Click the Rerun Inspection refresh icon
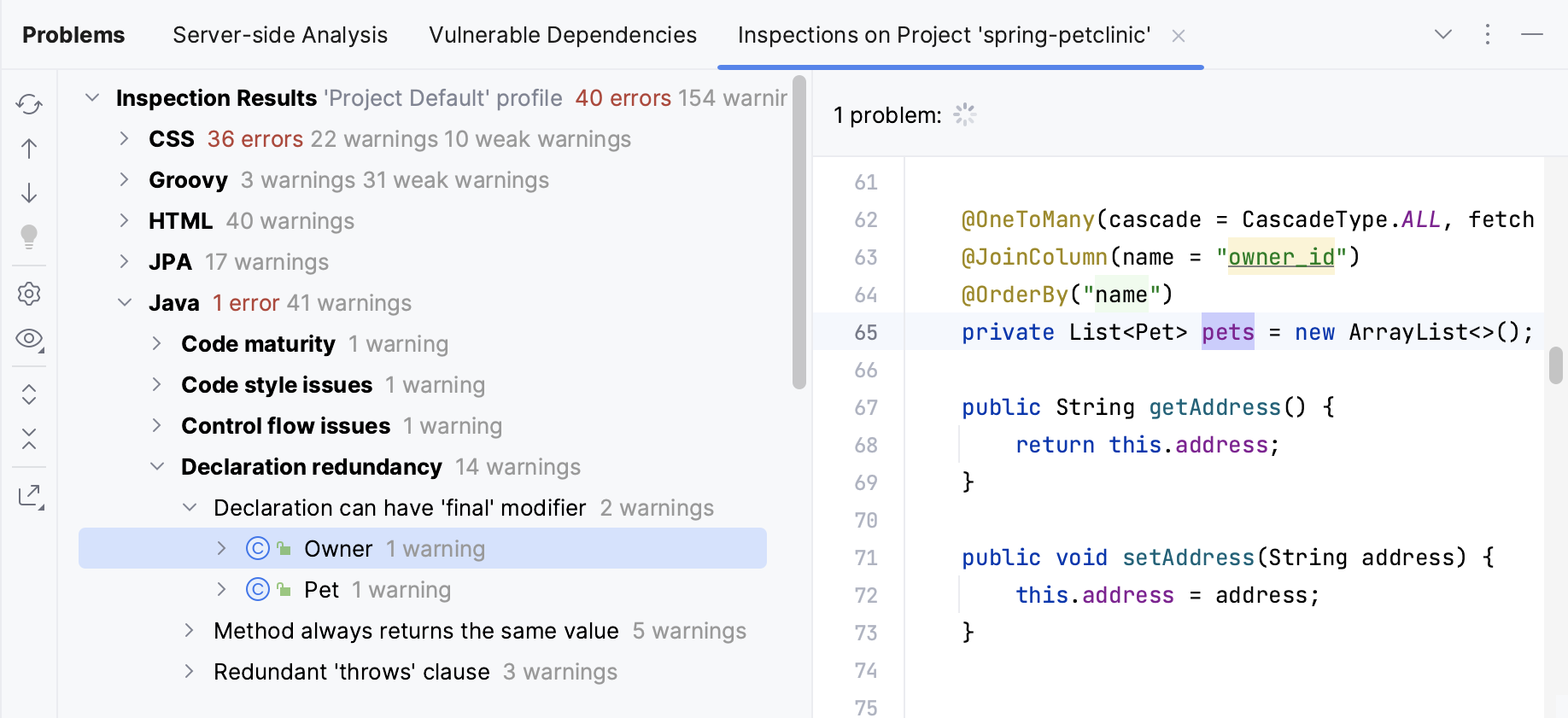This screenshot has width=1568, height=718. point(29,104)
